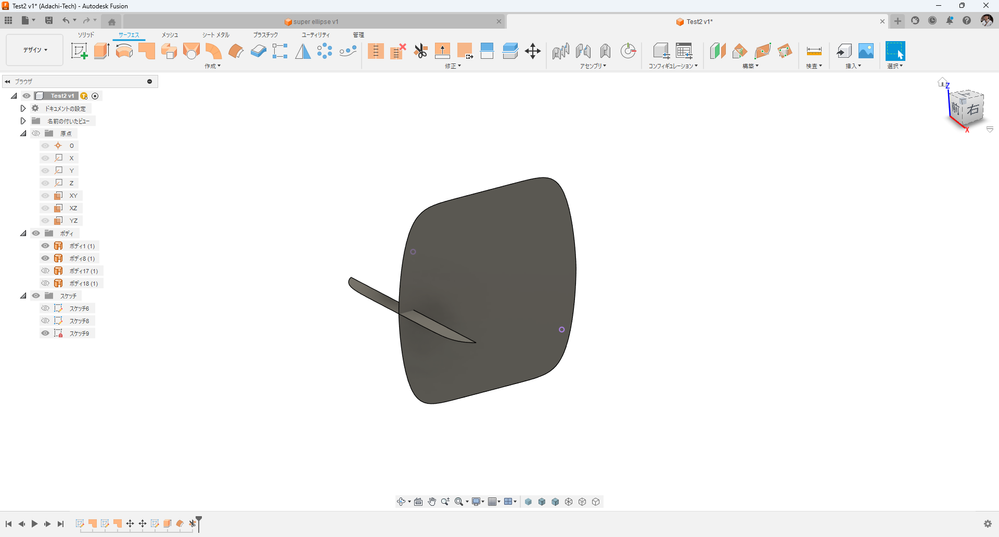Open the Measure tool
Viewport: 999px width, 537px height.
click(814, 51)
